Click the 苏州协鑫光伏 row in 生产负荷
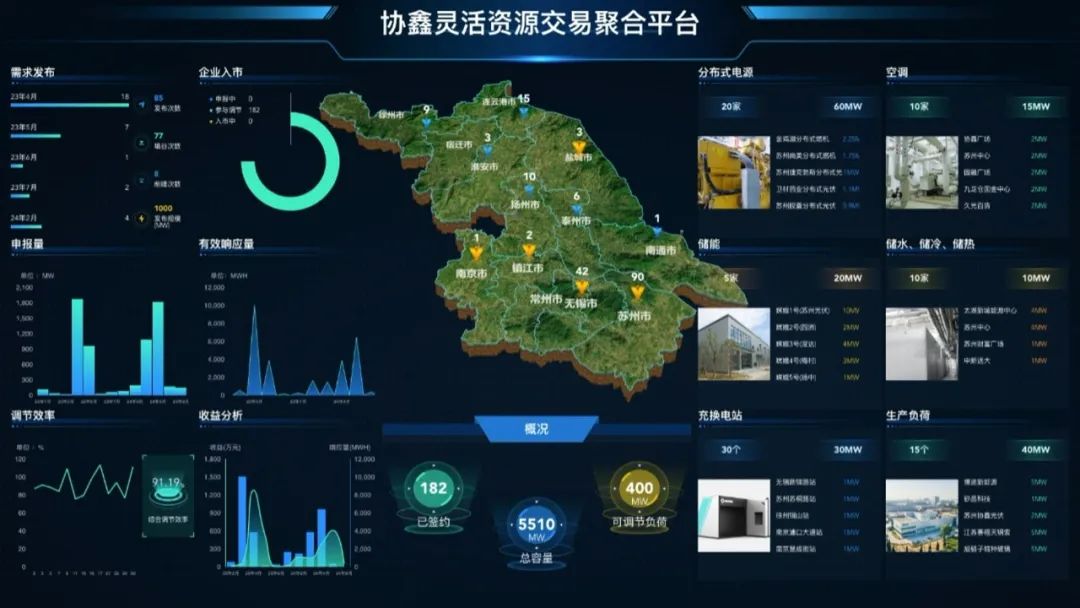1080x608 pixels. (x=1005, y=516)
